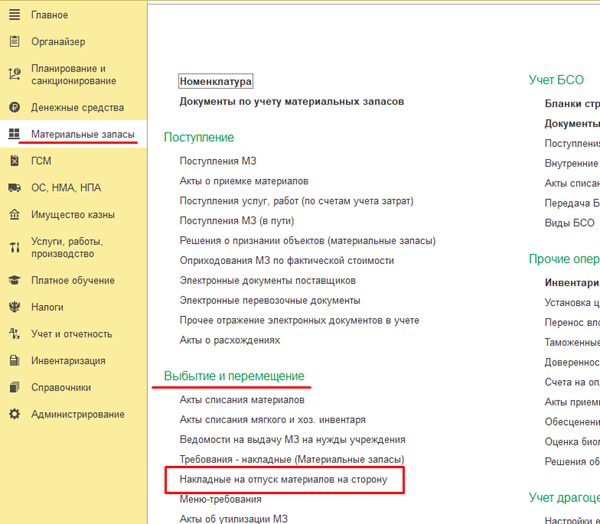Select Материальные запасы in sidebar
600x524 pixels.
[x=83, y=134]
